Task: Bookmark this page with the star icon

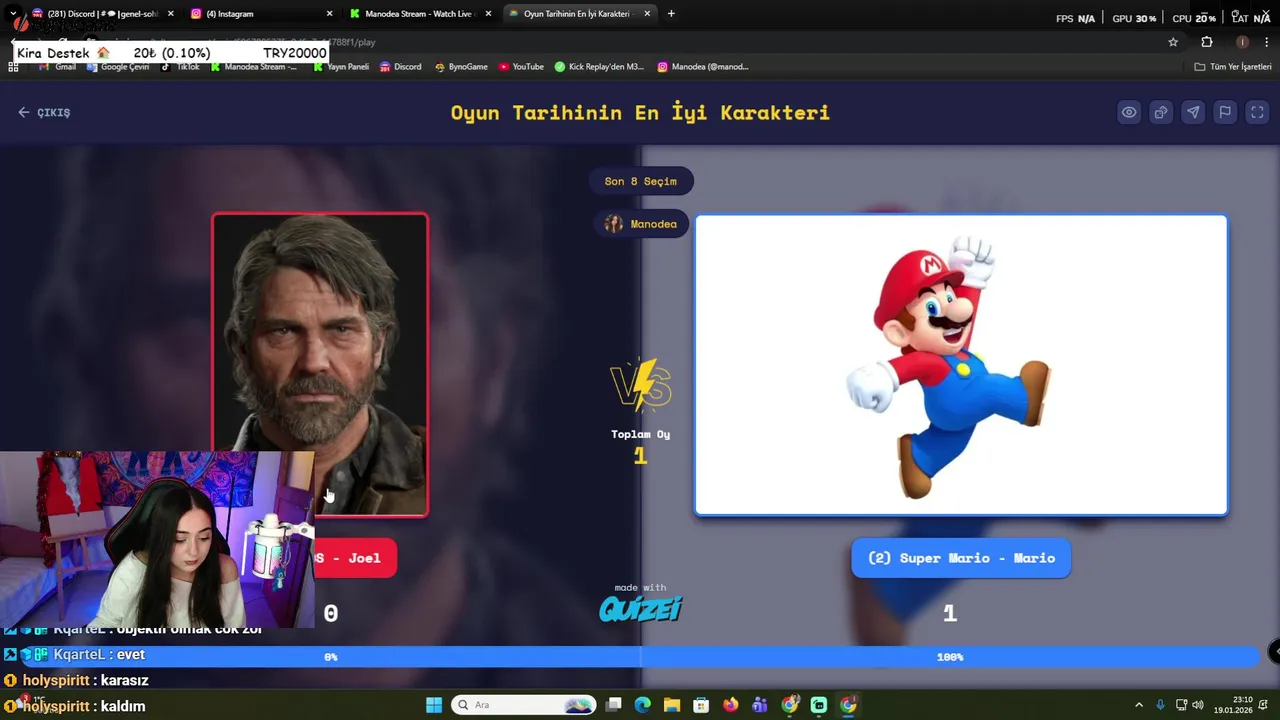Action: coord(1173,42)
